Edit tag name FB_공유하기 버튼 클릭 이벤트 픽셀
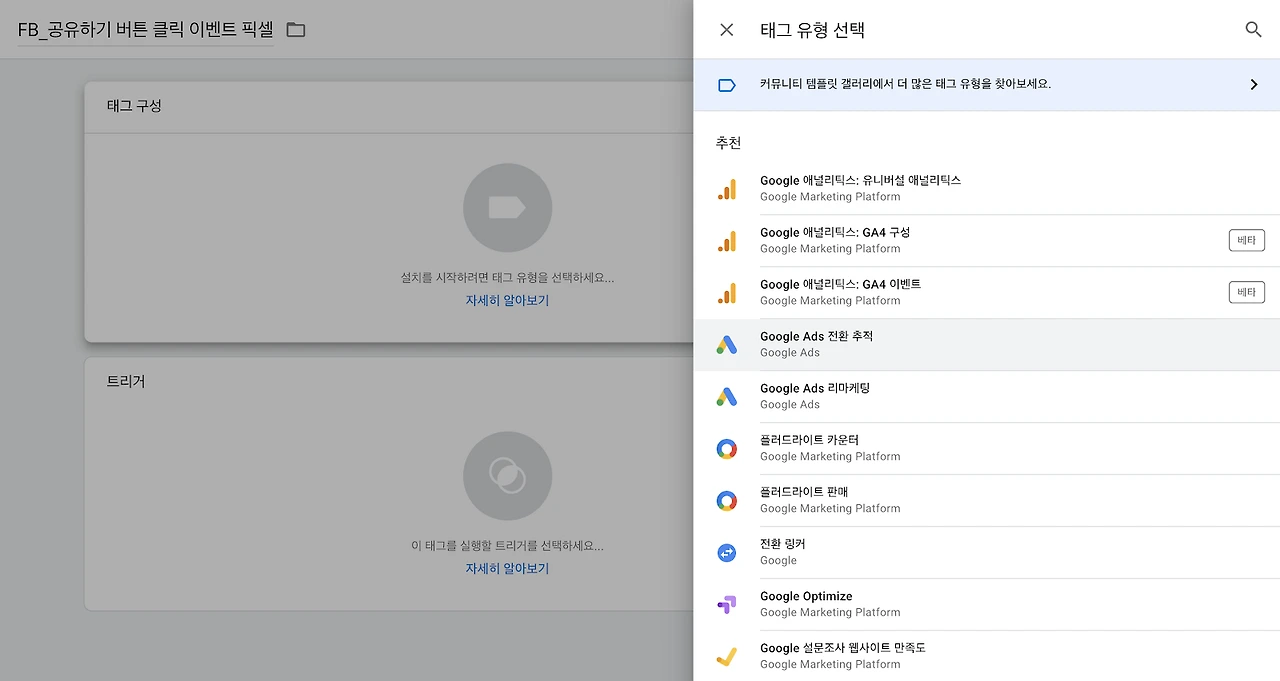 (x=146, y=30)
